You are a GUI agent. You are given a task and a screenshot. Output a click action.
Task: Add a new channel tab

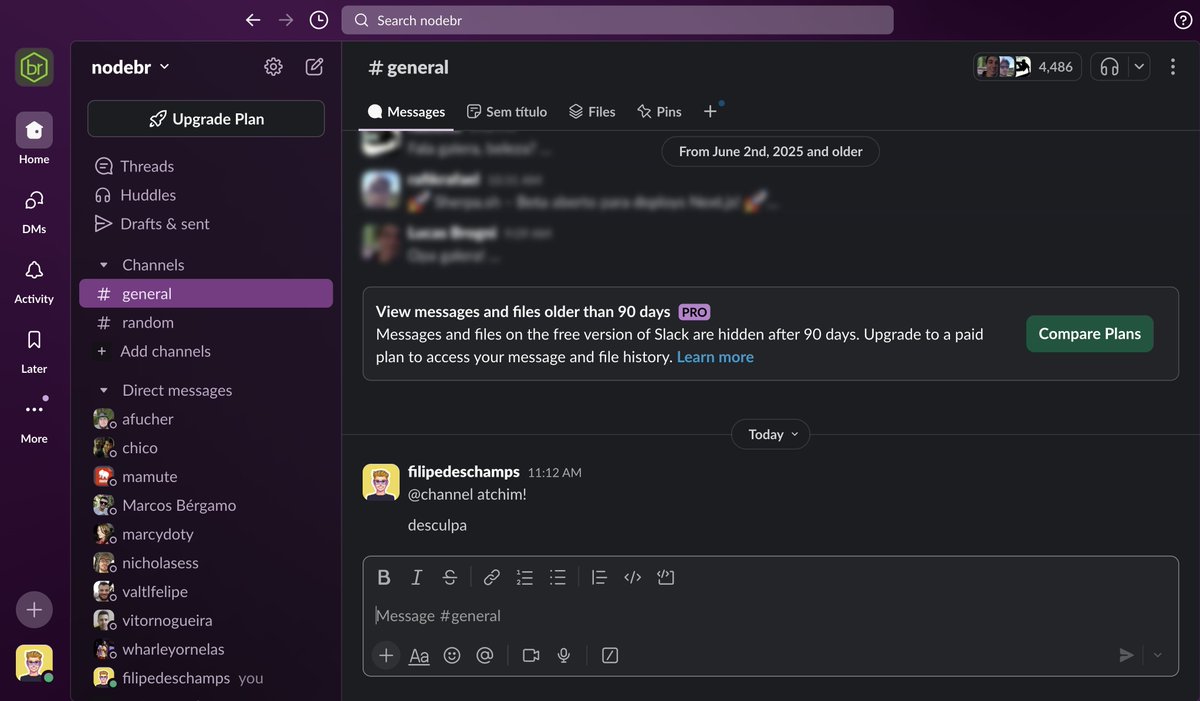pyautogui.click(x=710, y=111)
